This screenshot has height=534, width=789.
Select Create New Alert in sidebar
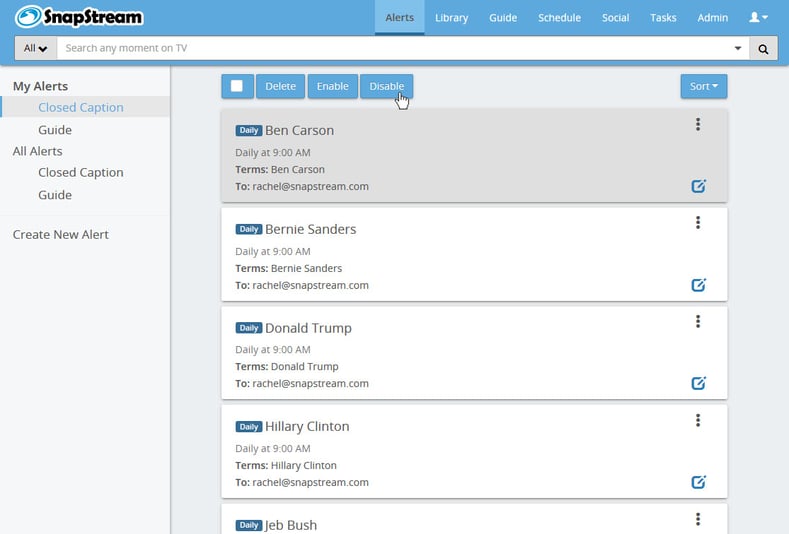[x=61, y=234]
